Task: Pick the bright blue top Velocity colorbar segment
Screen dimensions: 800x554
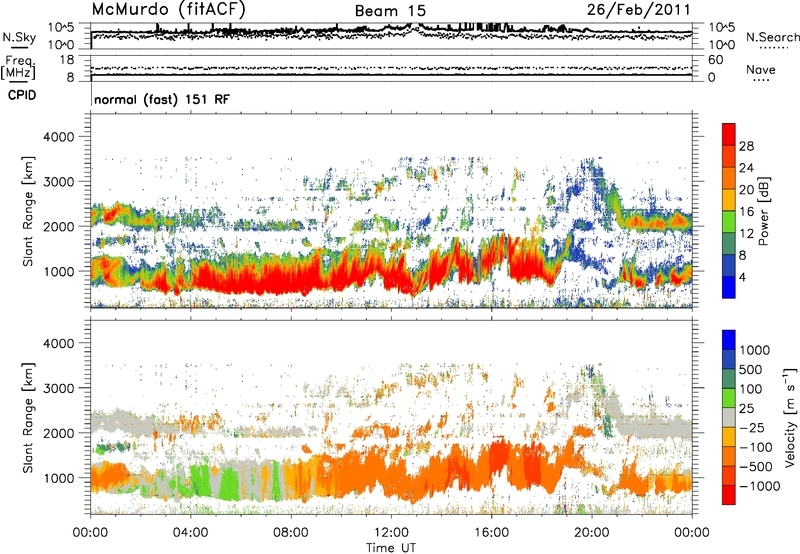Action: coord(729,340)
